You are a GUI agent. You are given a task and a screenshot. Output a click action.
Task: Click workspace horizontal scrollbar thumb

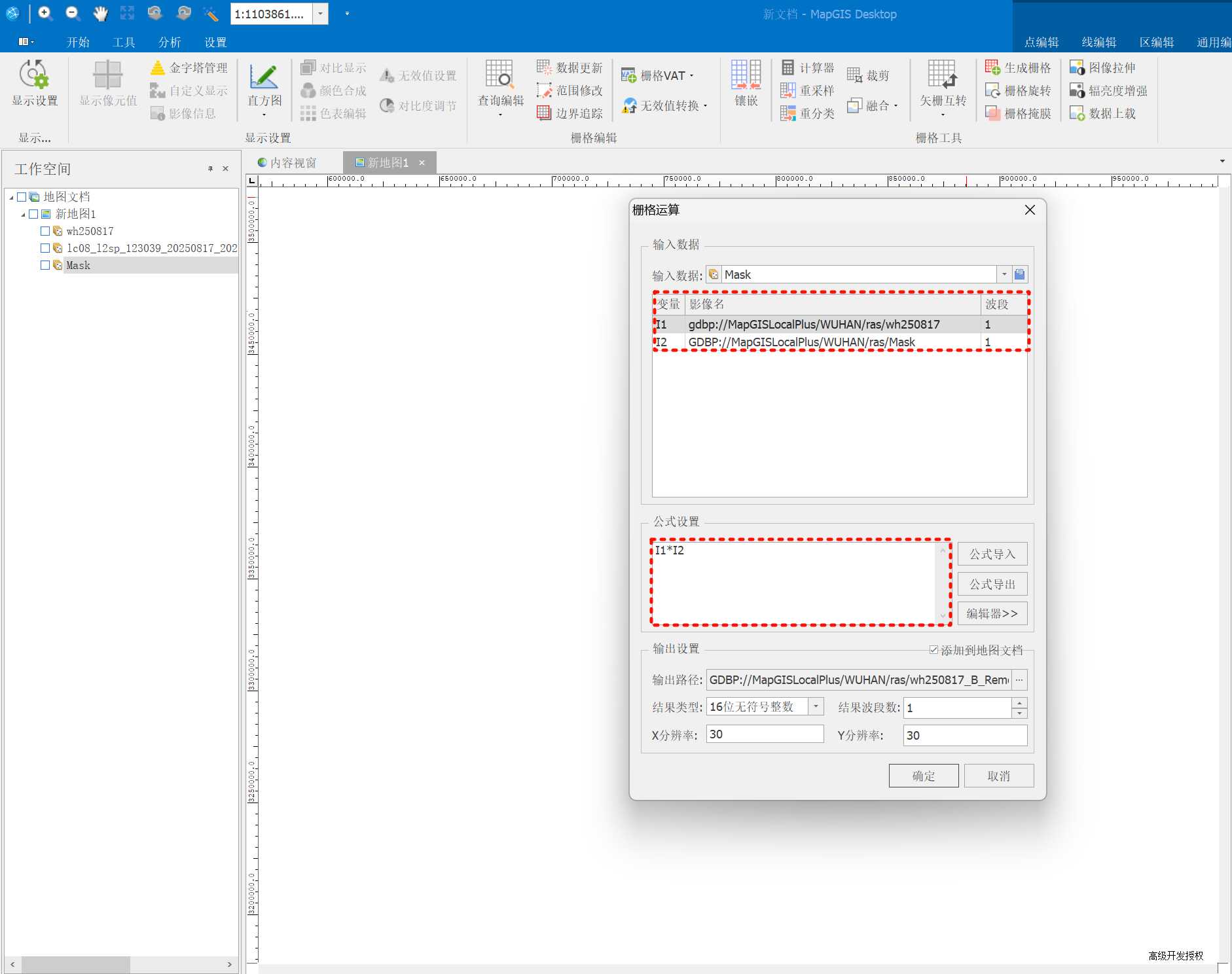click(x=76, y=964)
